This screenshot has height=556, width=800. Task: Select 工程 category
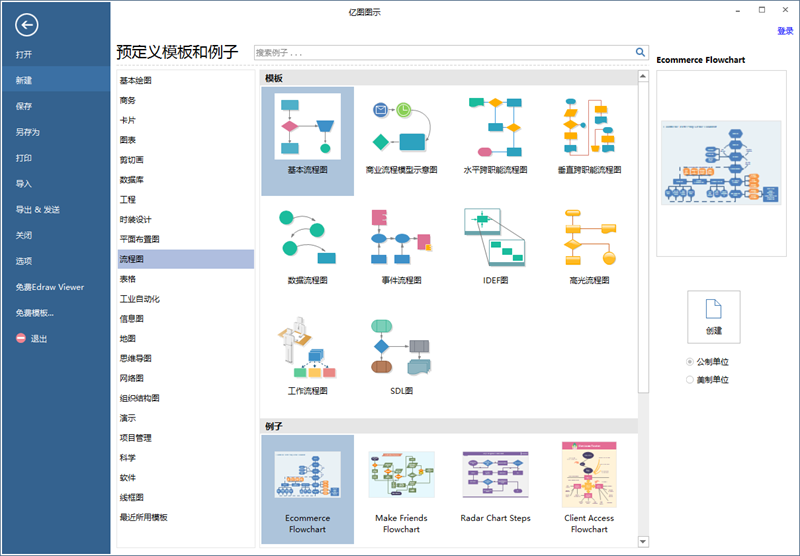pyautogui.click(x=128, y=199)
